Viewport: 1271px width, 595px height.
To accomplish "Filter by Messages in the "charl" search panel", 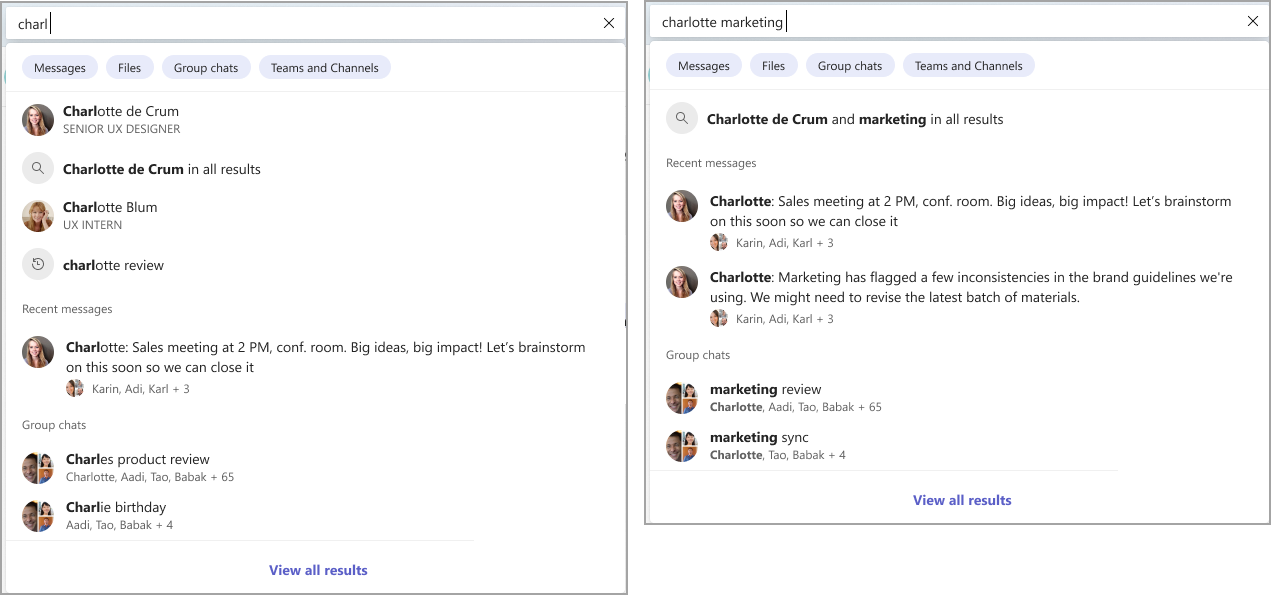I will point(60,68).
